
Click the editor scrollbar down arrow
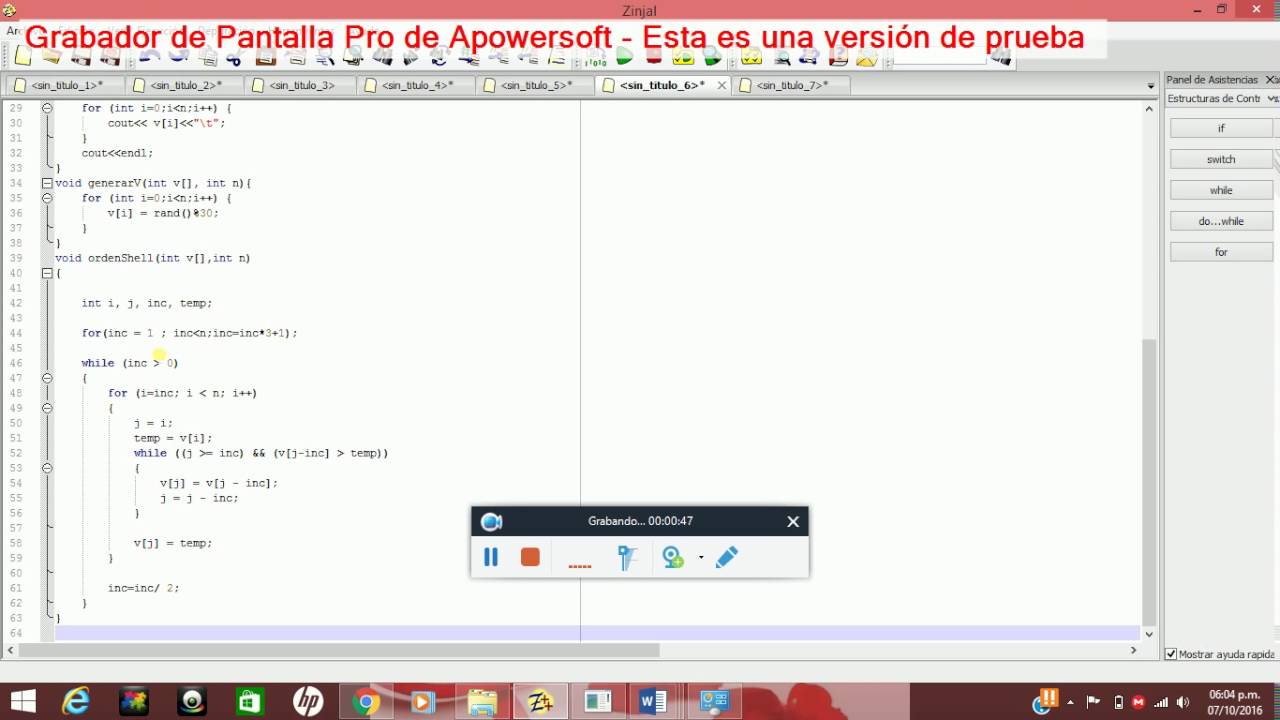1149,634
